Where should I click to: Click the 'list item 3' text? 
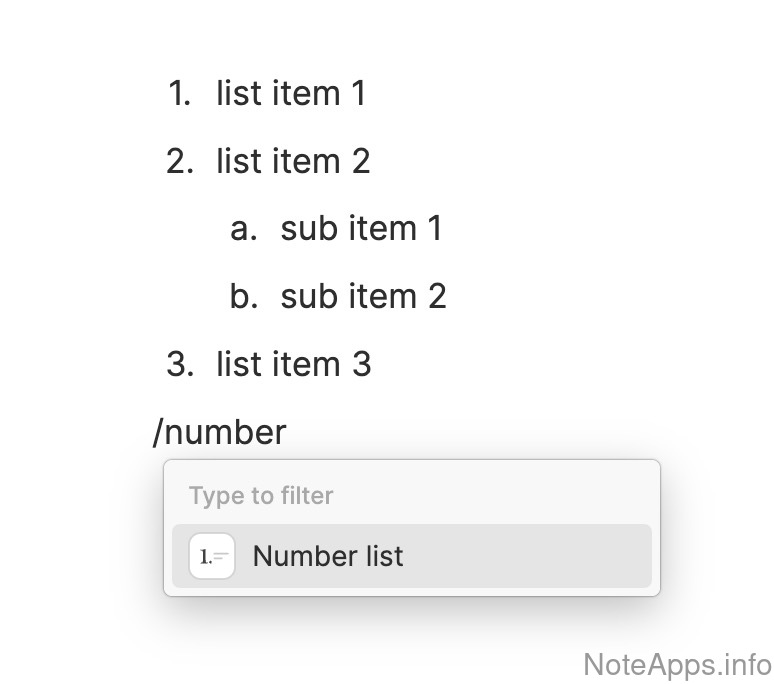point(293,365)
